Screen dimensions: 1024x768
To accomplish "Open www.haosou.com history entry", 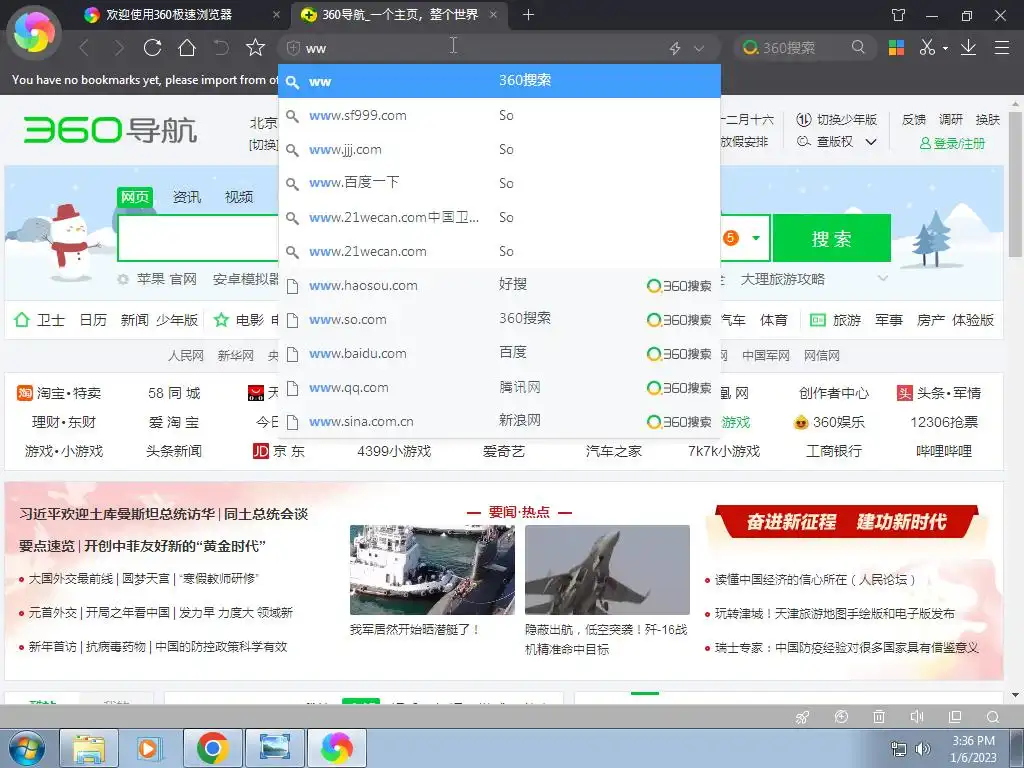I will [x=500, y=285].
